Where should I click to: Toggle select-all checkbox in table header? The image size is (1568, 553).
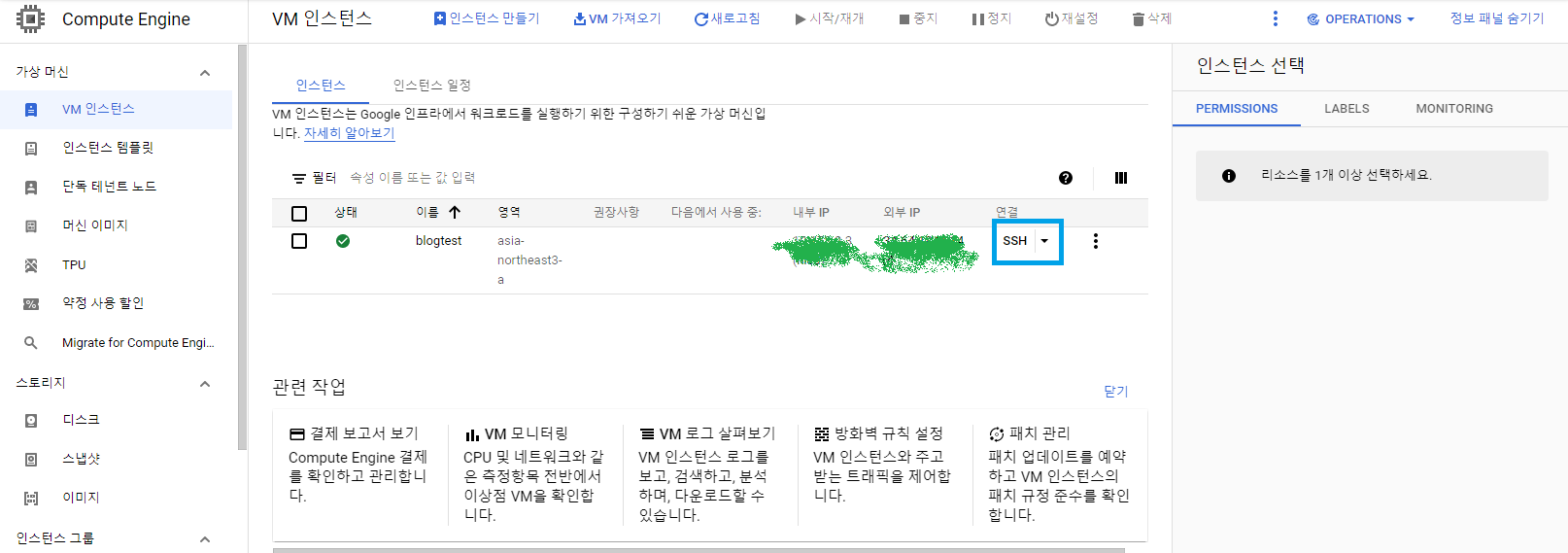(299, 214)
